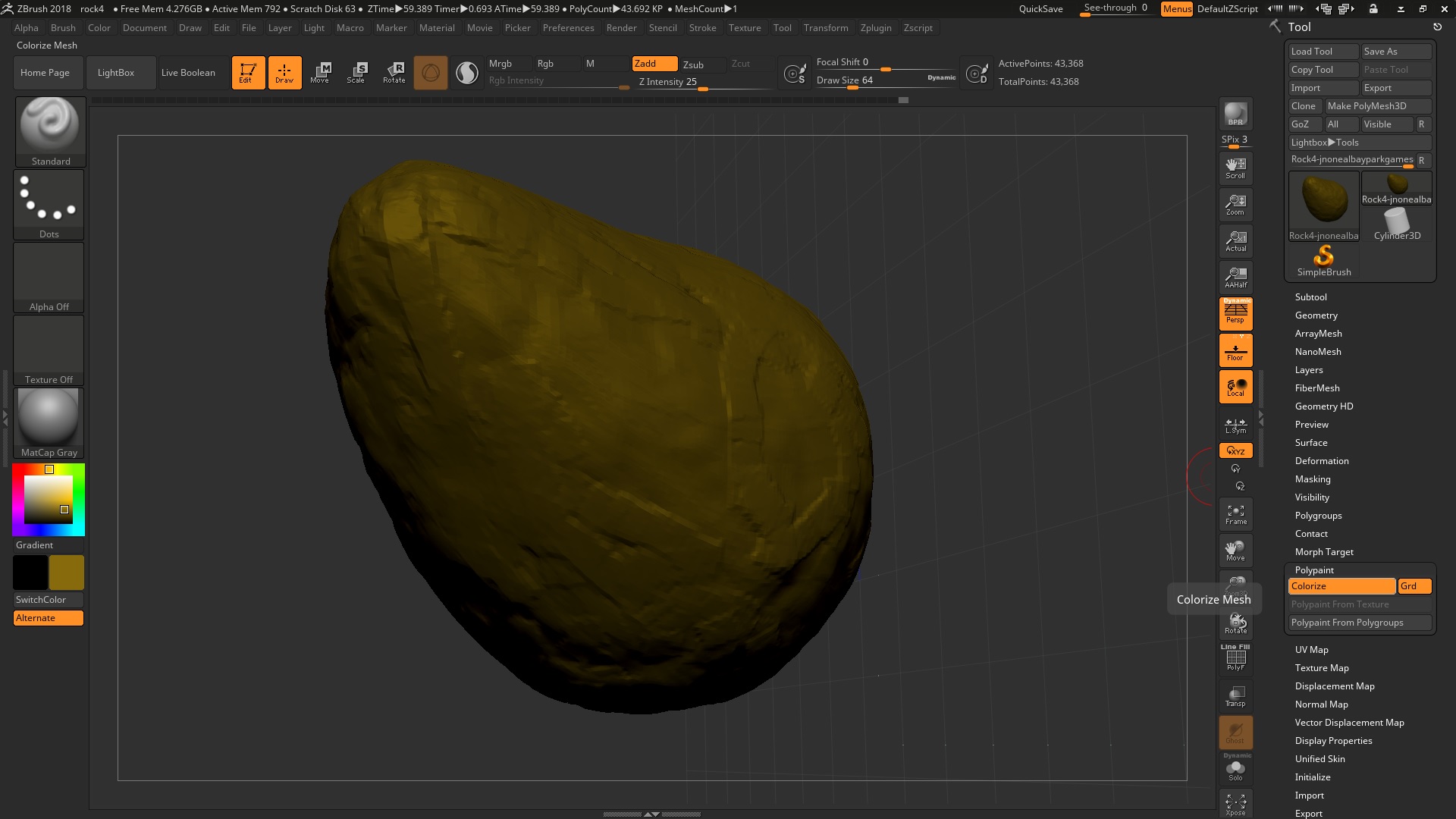Screen dimensions: 1456x819
Task: Enable Rgb painting mode
Action: pyautogui.click(x=557, y=64)
